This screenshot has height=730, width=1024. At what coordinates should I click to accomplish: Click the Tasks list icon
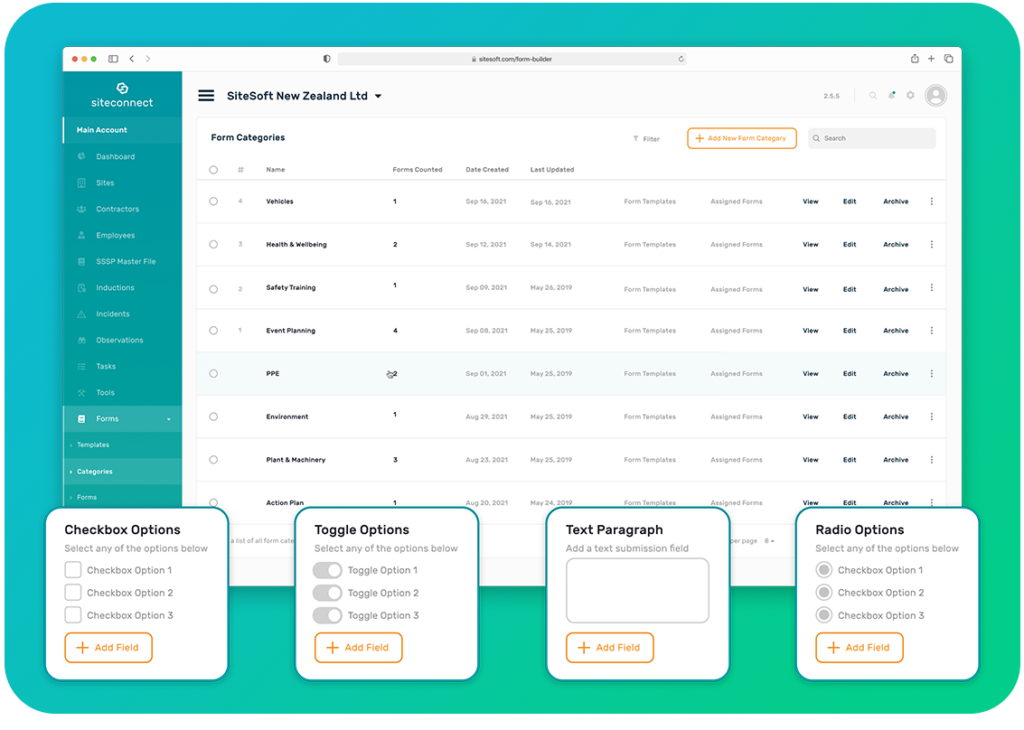point(82,366)
